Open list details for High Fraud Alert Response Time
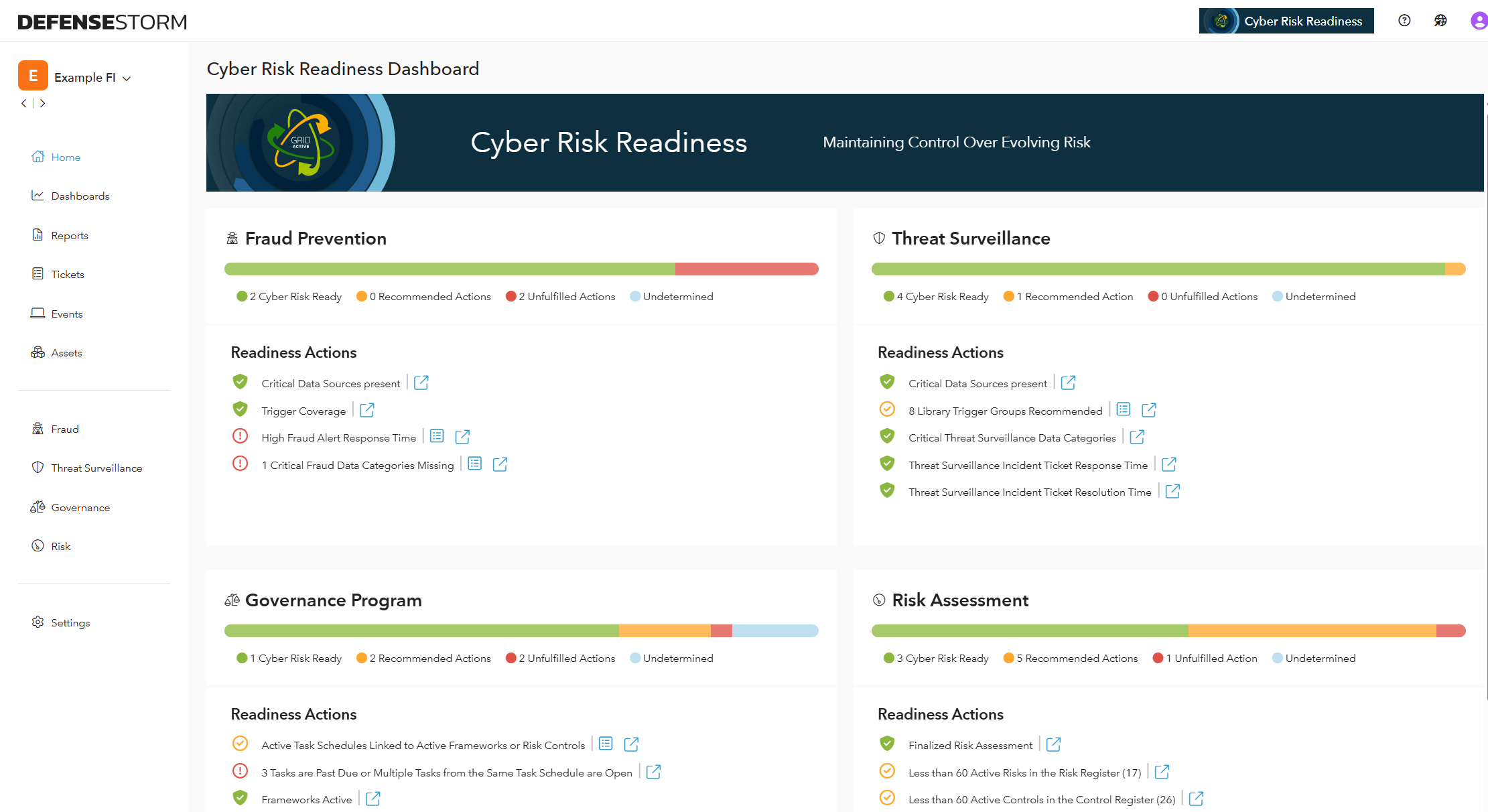 [x=437, y=437]
